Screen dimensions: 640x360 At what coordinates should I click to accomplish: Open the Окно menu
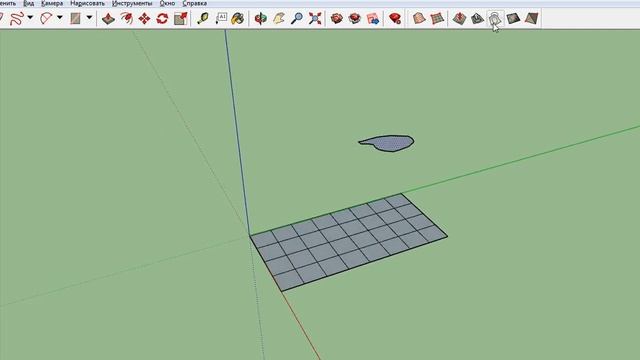click(x=167, y=3)
